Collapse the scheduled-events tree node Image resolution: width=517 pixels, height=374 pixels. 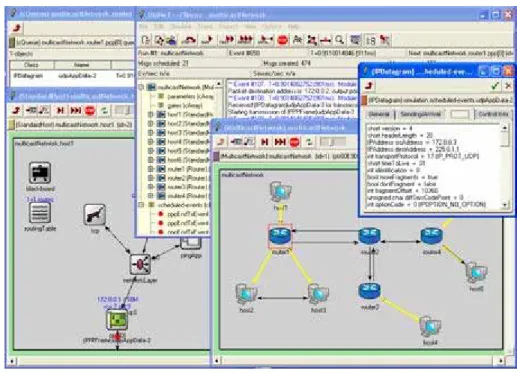[x=141, y=205]
